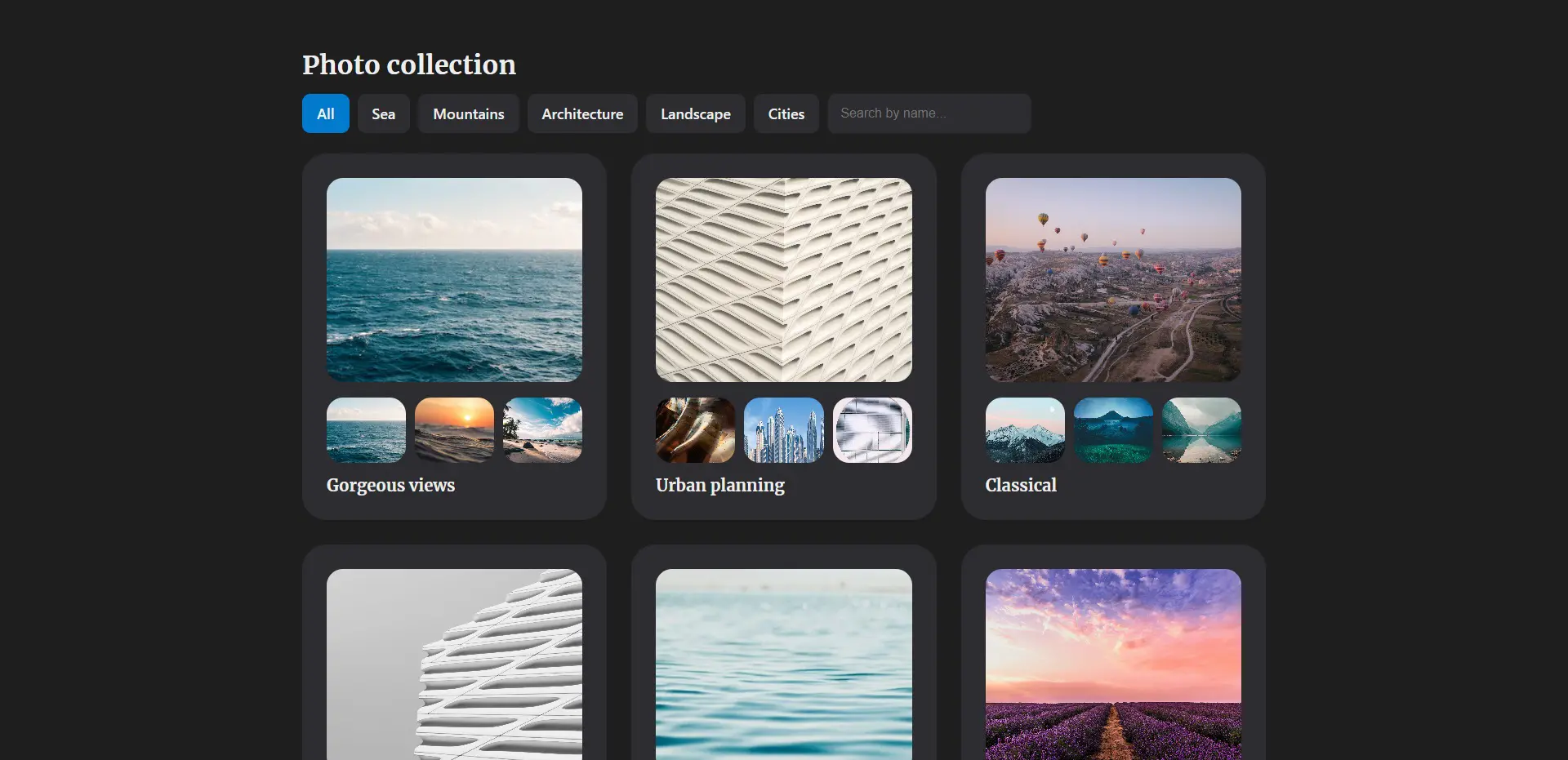Image resolution: width=1568 pixels, height=760 pixels.
Task: Choose the Landscape filter
Action: 695,113
